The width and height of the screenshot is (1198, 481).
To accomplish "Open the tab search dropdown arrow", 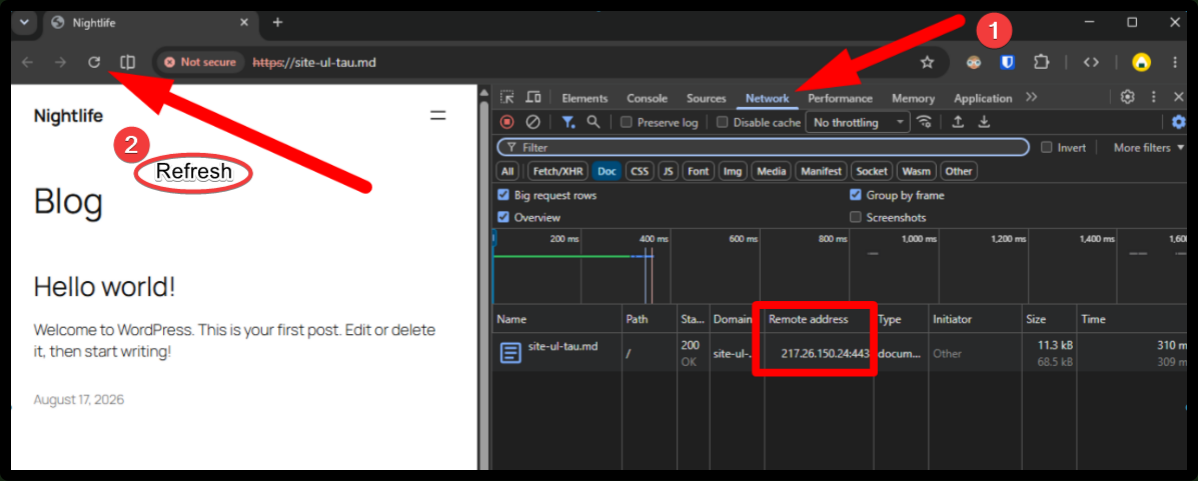I will point(24,22).
